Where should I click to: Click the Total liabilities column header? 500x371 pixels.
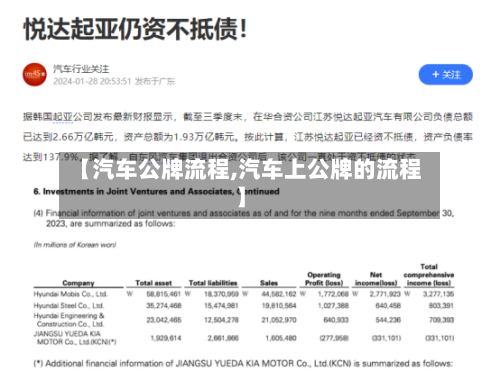point(213,283)
